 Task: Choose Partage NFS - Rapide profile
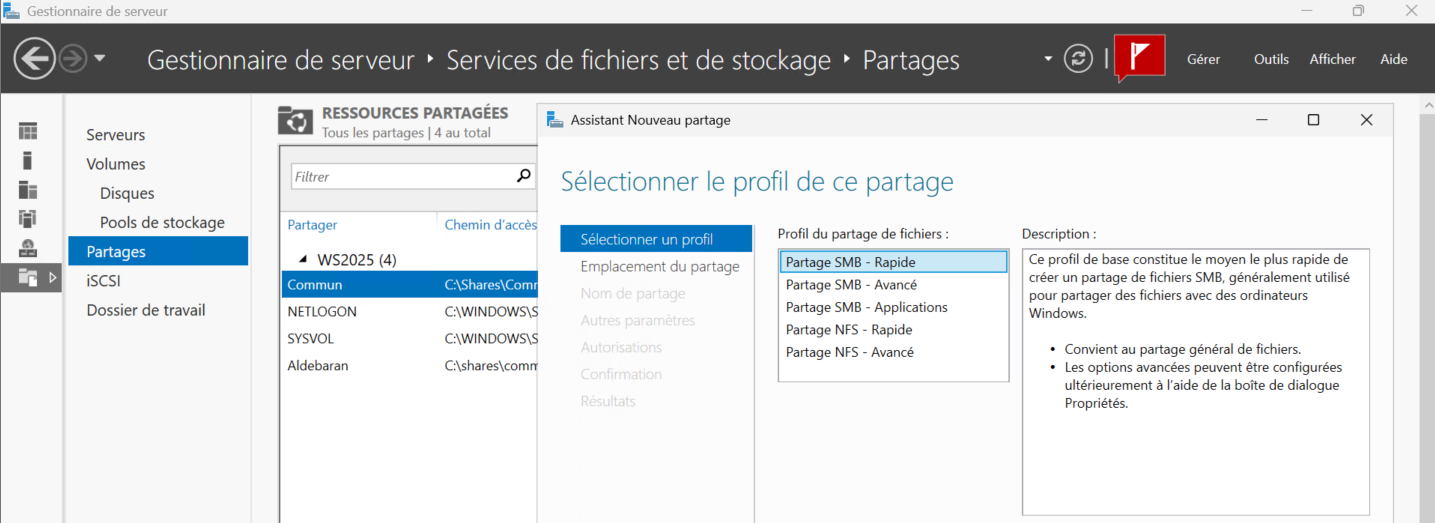[848, 330]
